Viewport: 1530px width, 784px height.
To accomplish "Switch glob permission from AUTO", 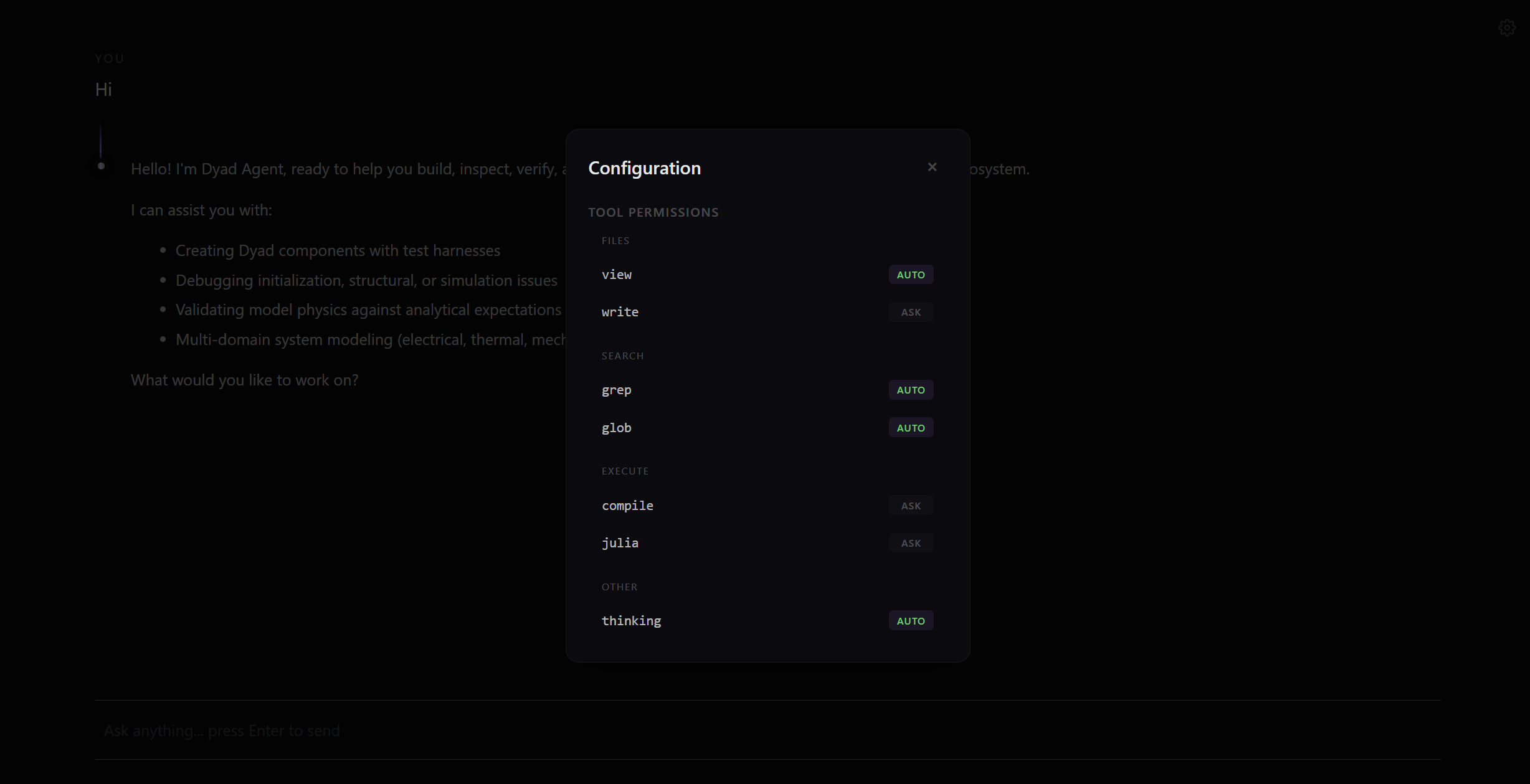I will coord(910,428).
